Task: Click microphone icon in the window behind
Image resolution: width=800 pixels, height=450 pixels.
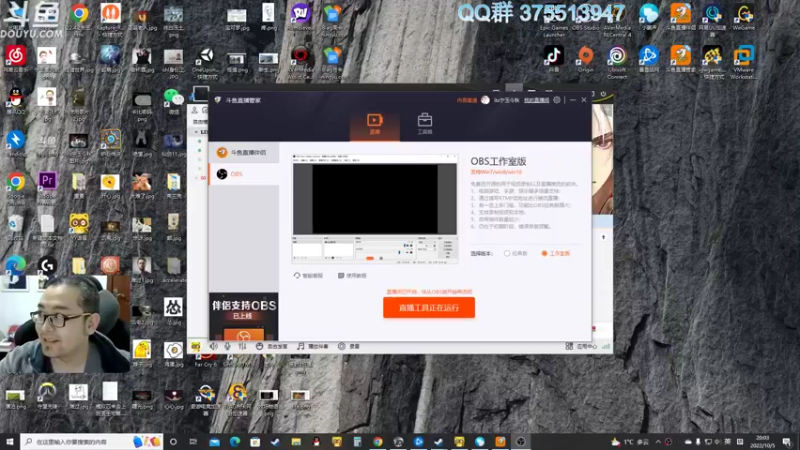Action: (x=228, y=346)
